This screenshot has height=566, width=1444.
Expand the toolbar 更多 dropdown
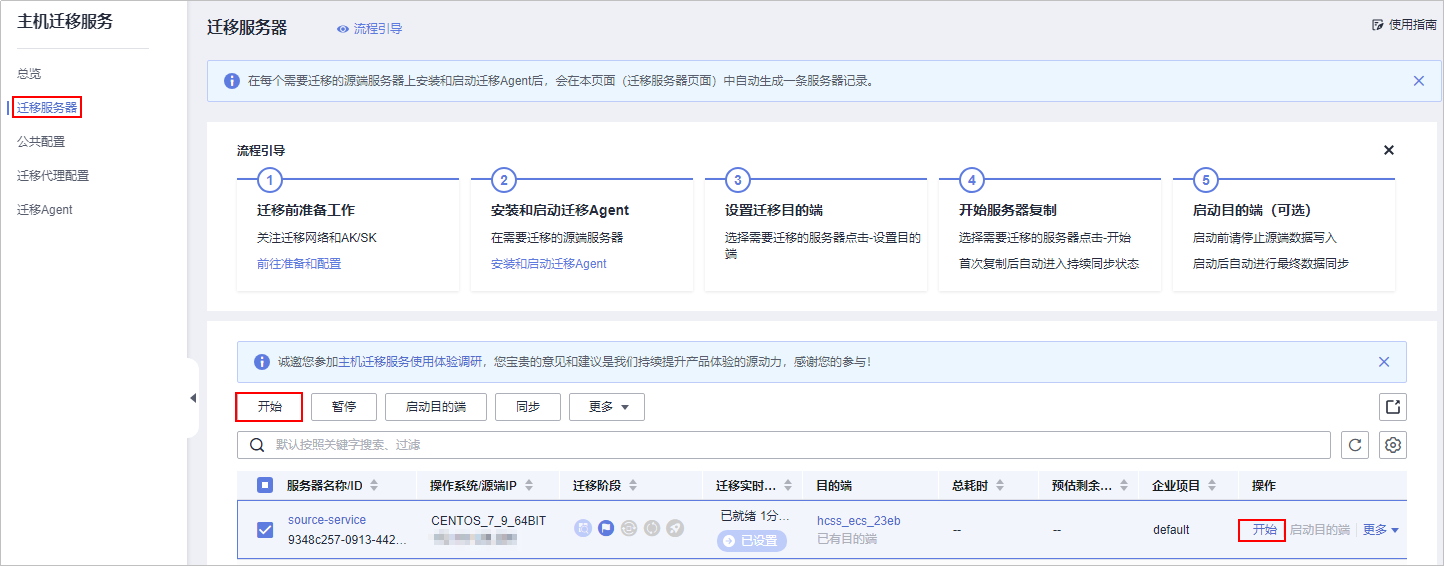click(x=607, y=407)
